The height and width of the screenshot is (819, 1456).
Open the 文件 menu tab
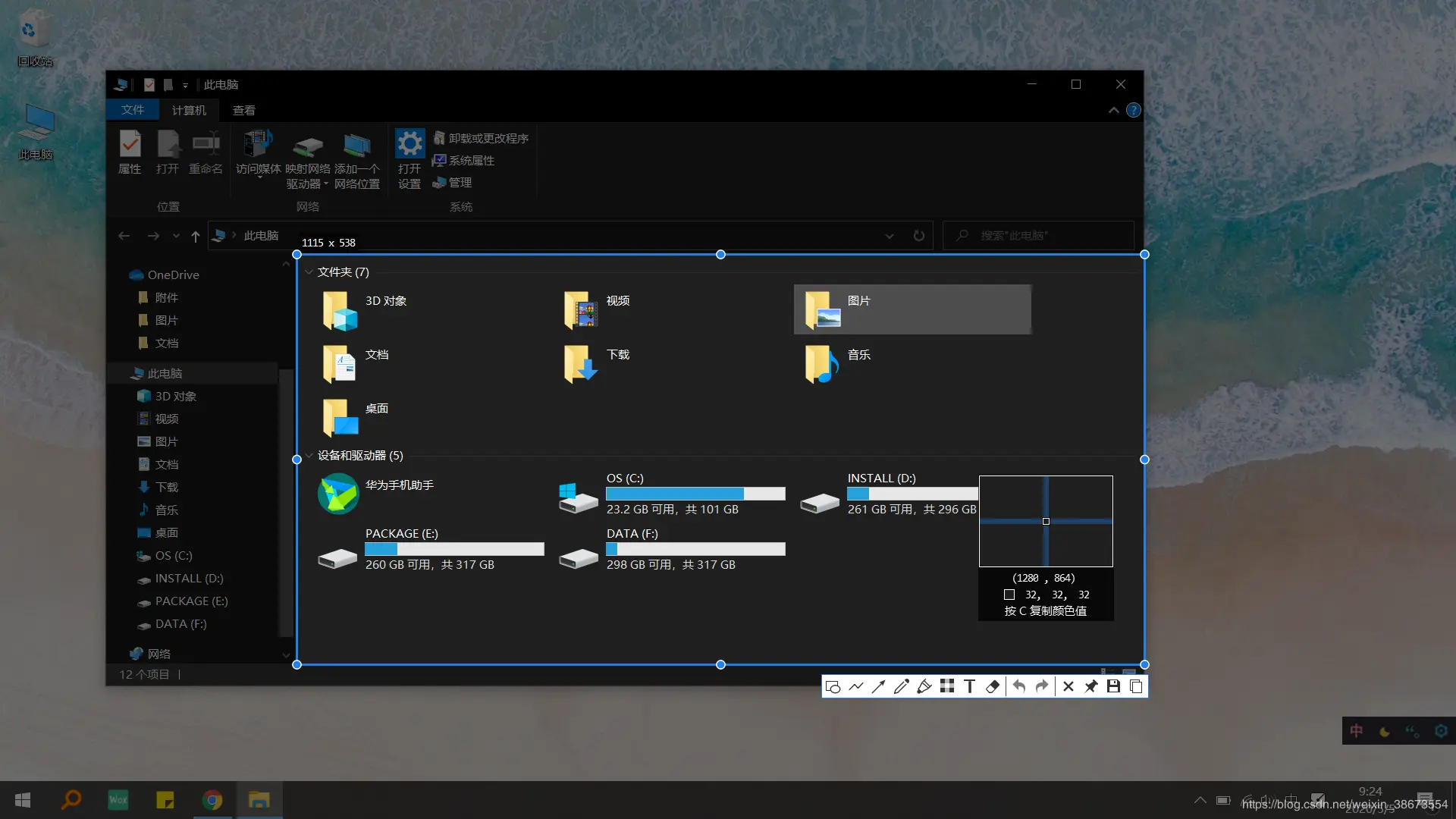(x=133, y=110)
